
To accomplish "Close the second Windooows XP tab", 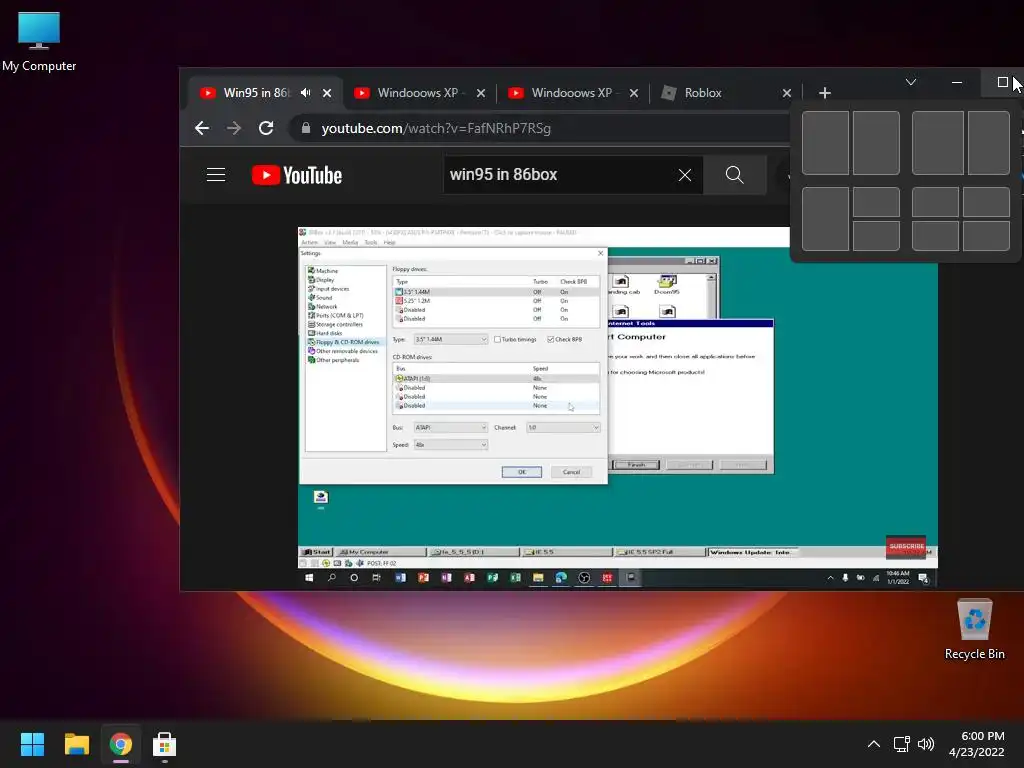I will (633, 93).
